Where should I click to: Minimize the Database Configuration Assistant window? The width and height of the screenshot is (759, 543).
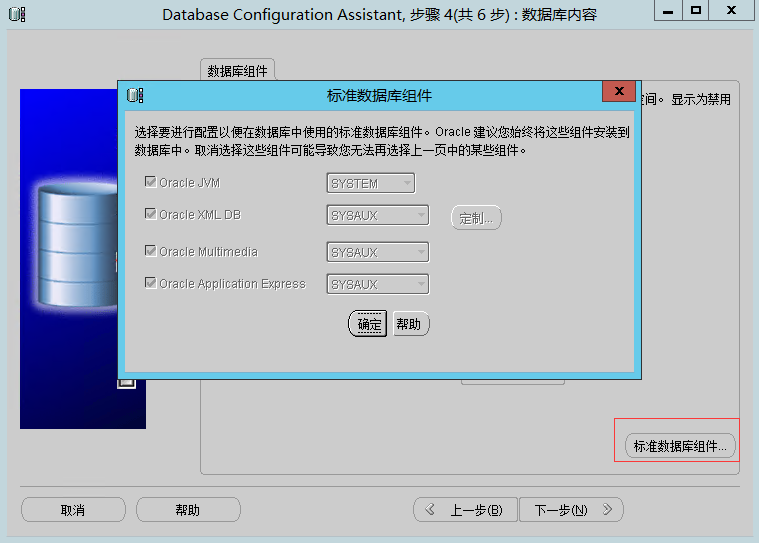coord(668,11)
